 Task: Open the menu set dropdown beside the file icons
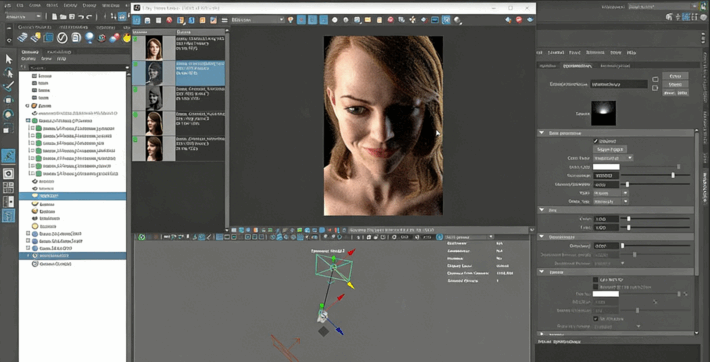tap(22, 16)
